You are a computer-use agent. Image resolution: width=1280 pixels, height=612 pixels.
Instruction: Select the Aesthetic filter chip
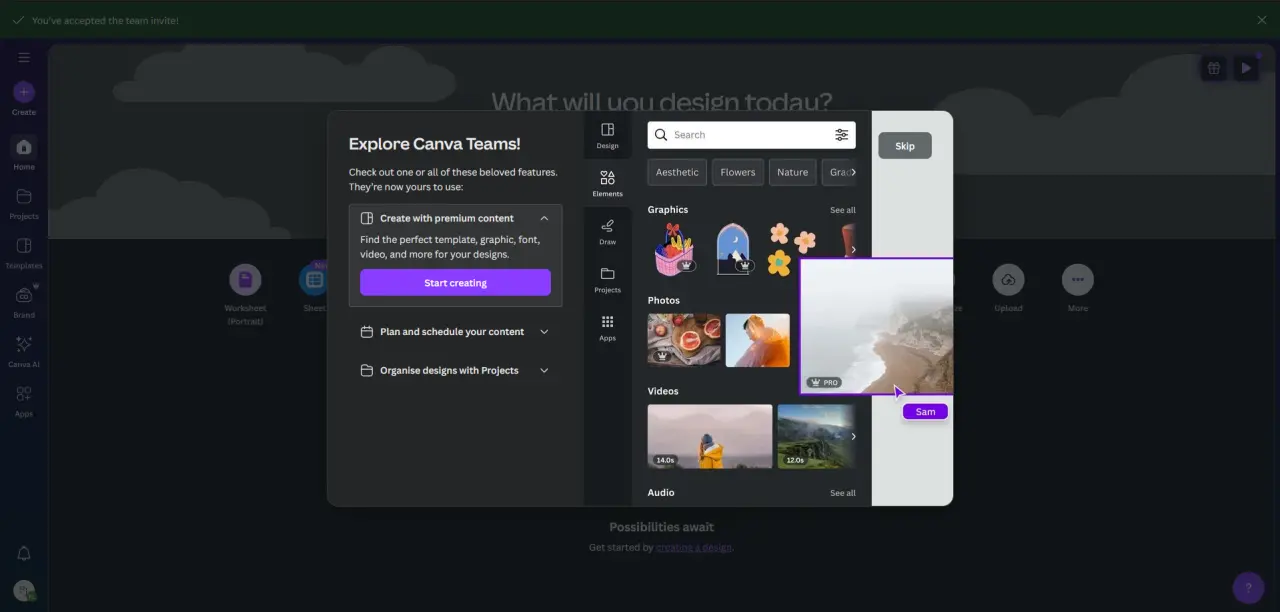click(x=677, y=172)
